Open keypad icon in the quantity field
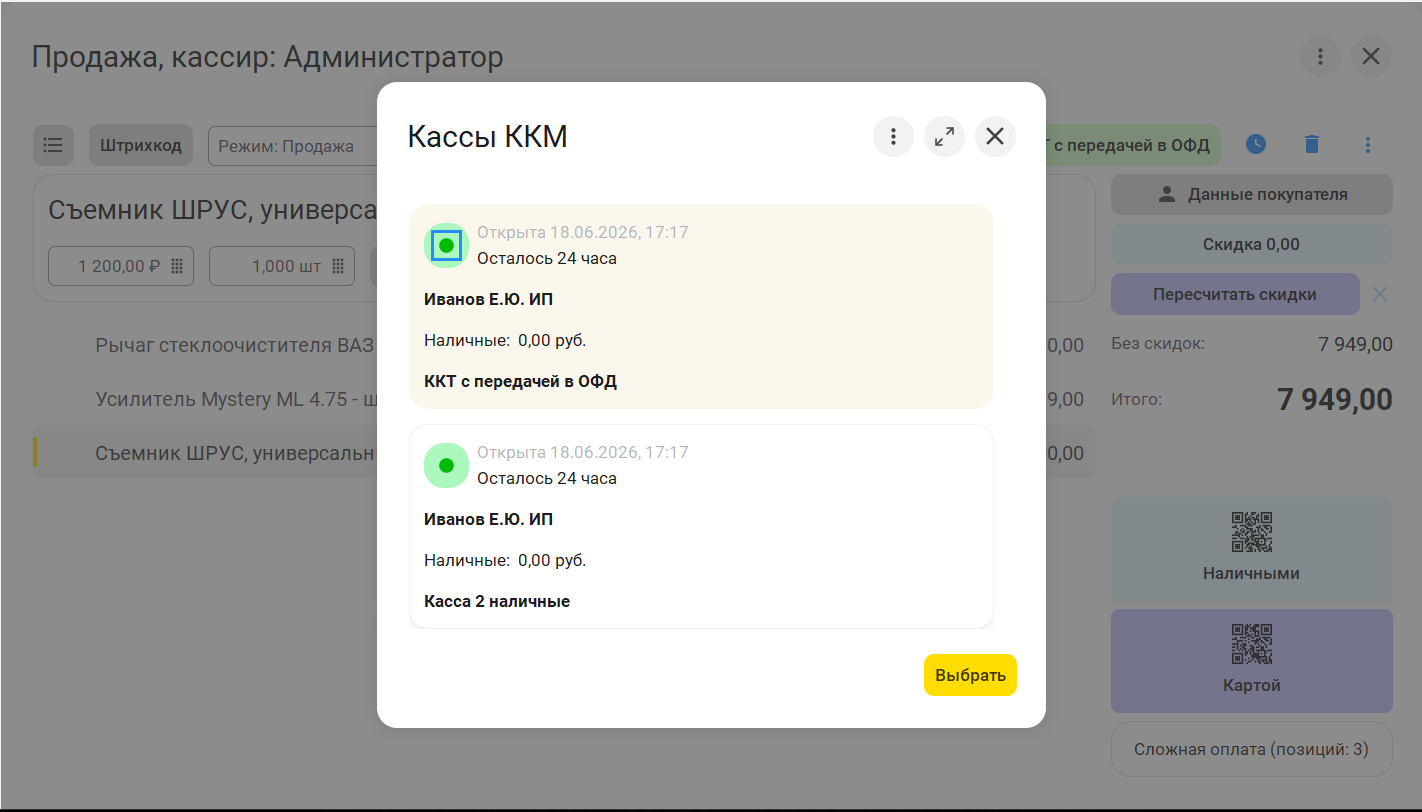Viewport: 1422px width, 812px height. click(x=338, y=266)
